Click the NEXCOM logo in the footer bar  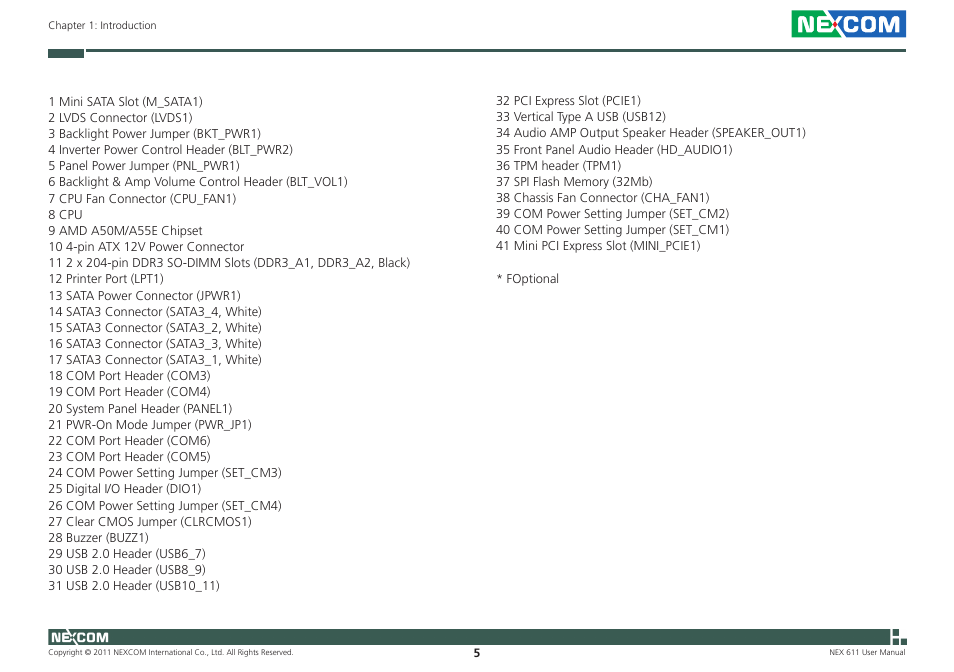pos(79,637)
